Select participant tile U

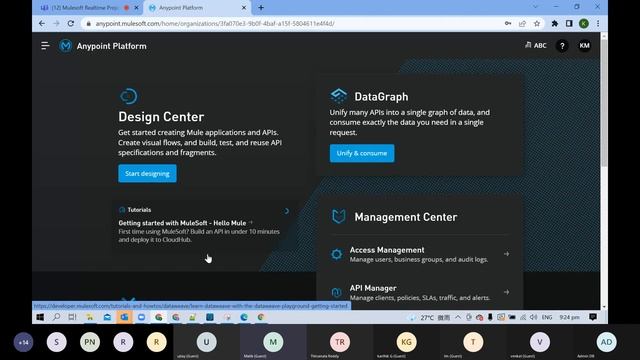click(x=207, y=342)
